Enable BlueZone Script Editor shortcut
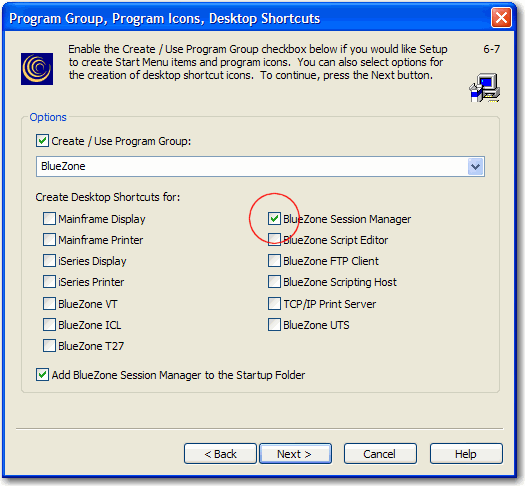Screen dimensions: 525x486 [x=274, y=240]
